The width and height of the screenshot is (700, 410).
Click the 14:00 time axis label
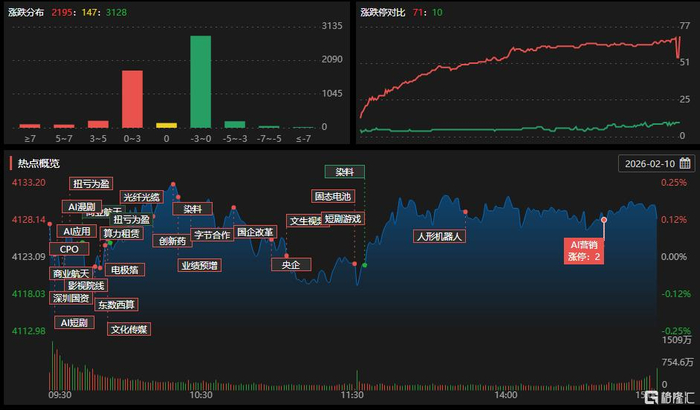pyautogui.click(x=506, y=395)
